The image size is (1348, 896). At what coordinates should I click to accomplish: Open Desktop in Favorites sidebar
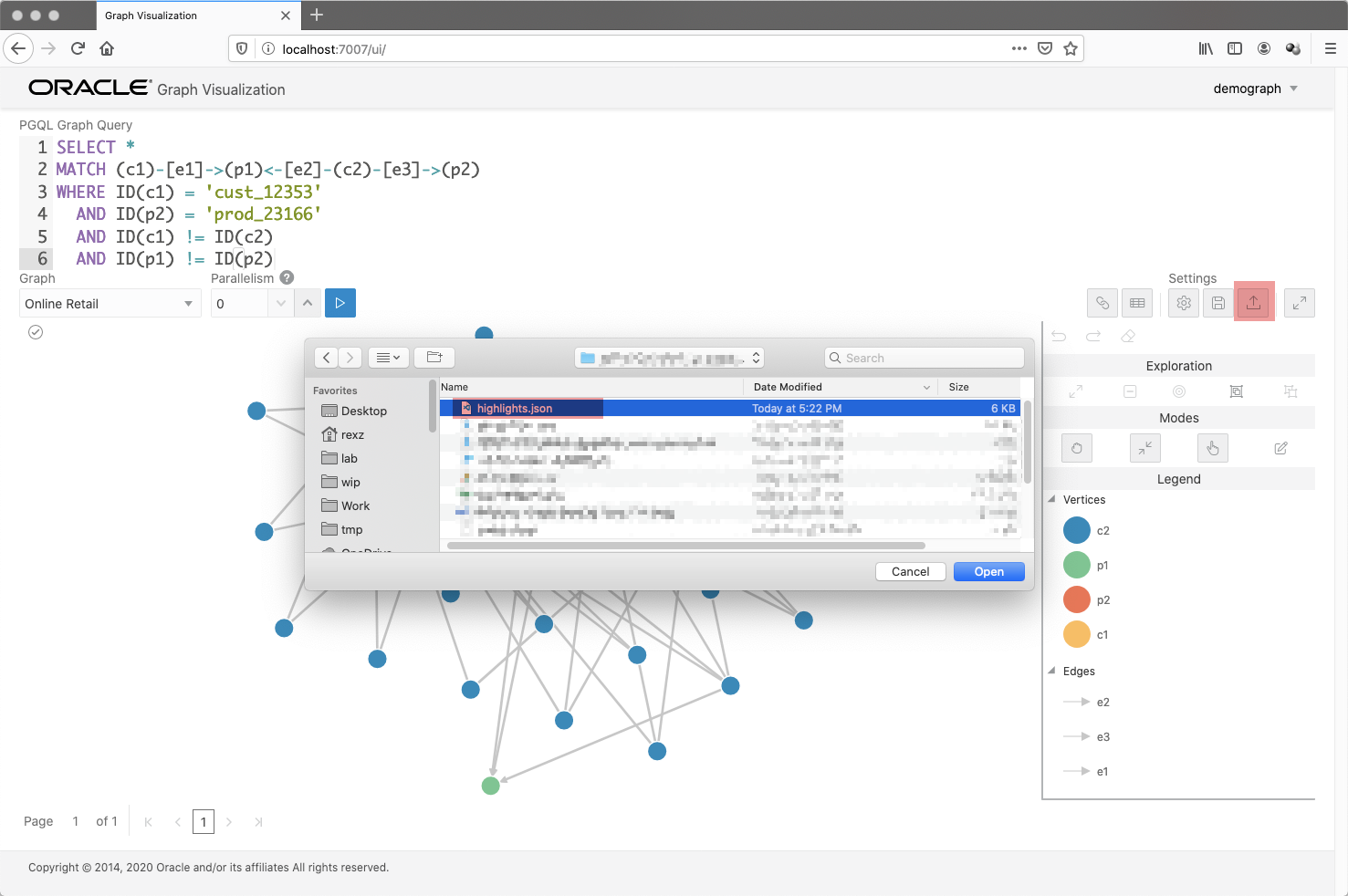pos(354,411)
